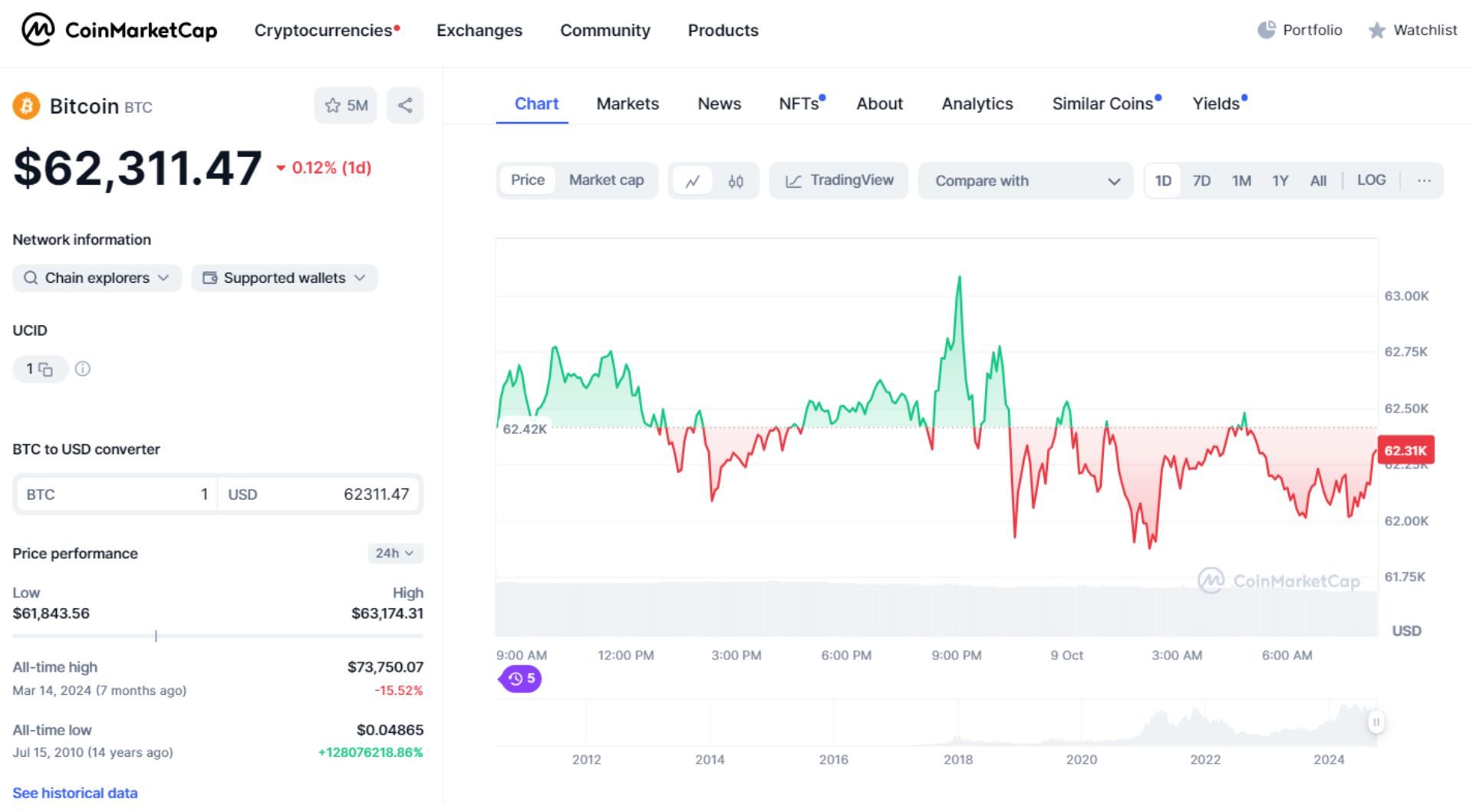Click the UCID info icon
Screen dimensions: 1473x812
tap(83, 370)
